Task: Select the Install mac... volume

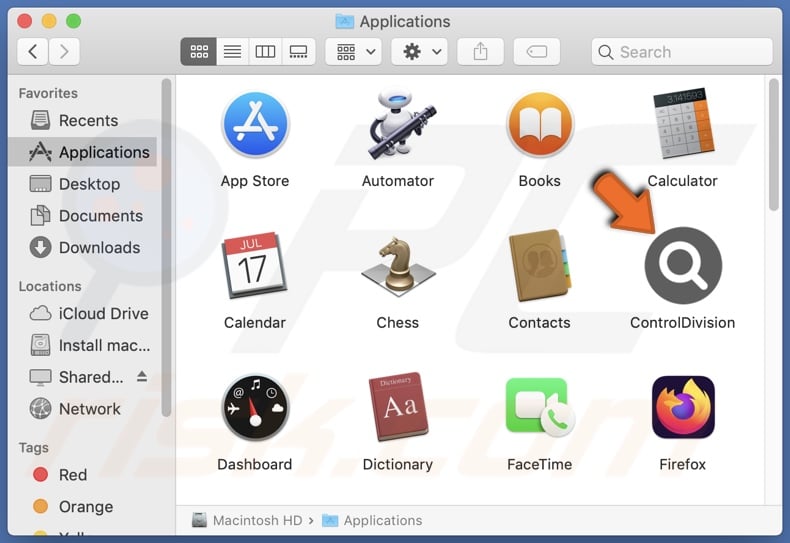Action: tap(82, 345)
